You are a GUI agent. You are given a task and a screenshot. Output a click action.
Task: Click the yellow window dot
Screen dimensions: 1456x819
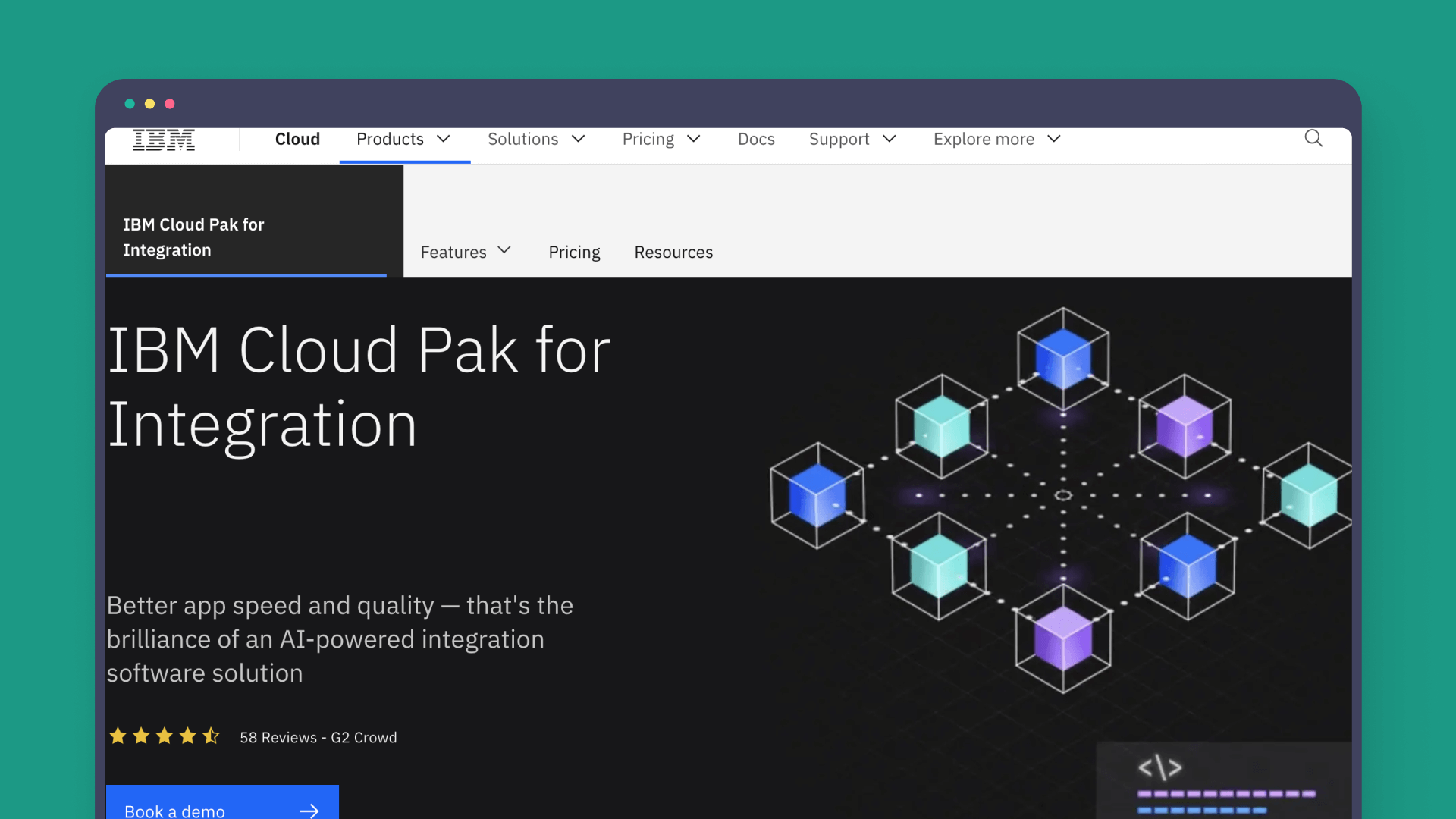[x=149, y=104]
